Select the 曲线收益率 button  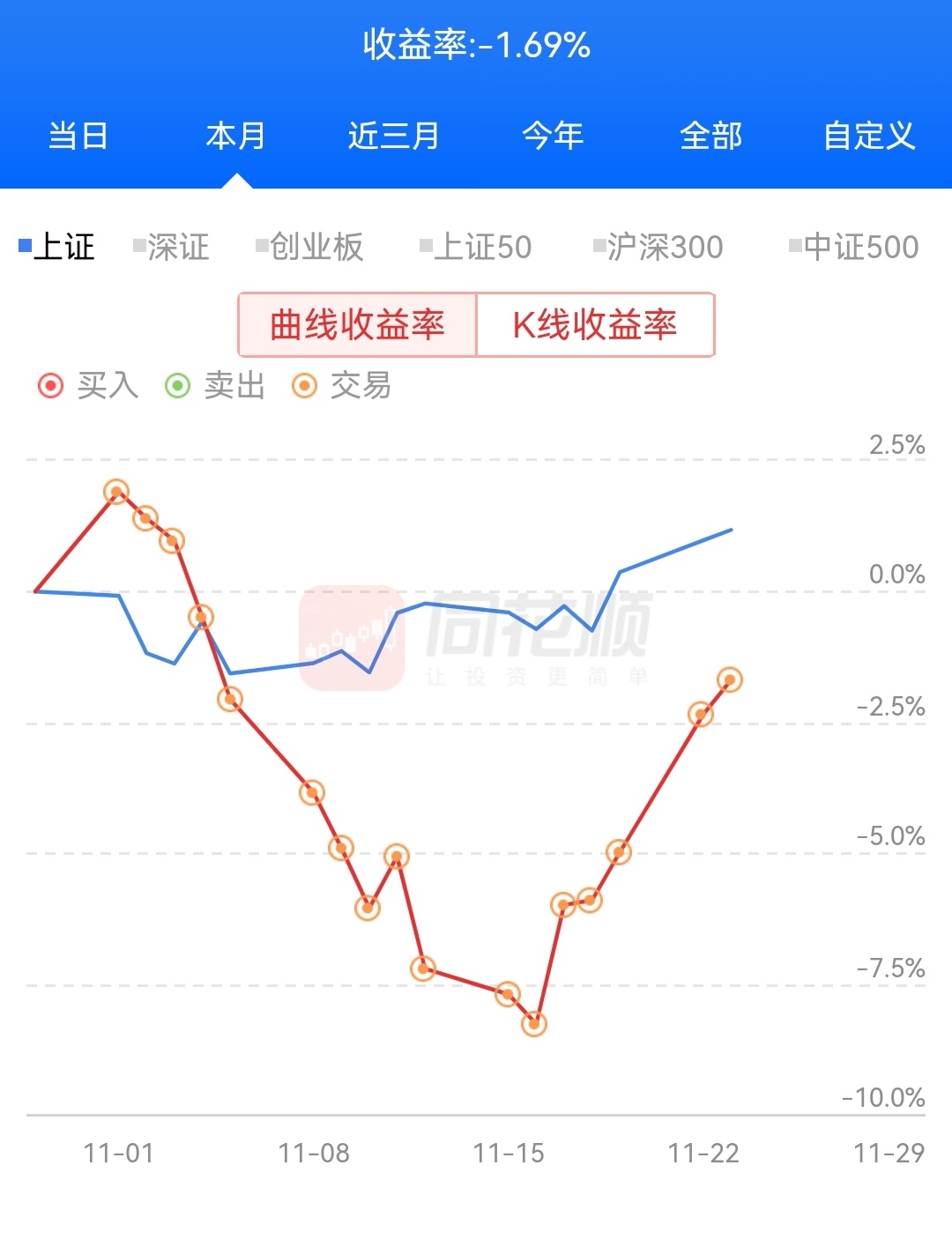(357, 325)
